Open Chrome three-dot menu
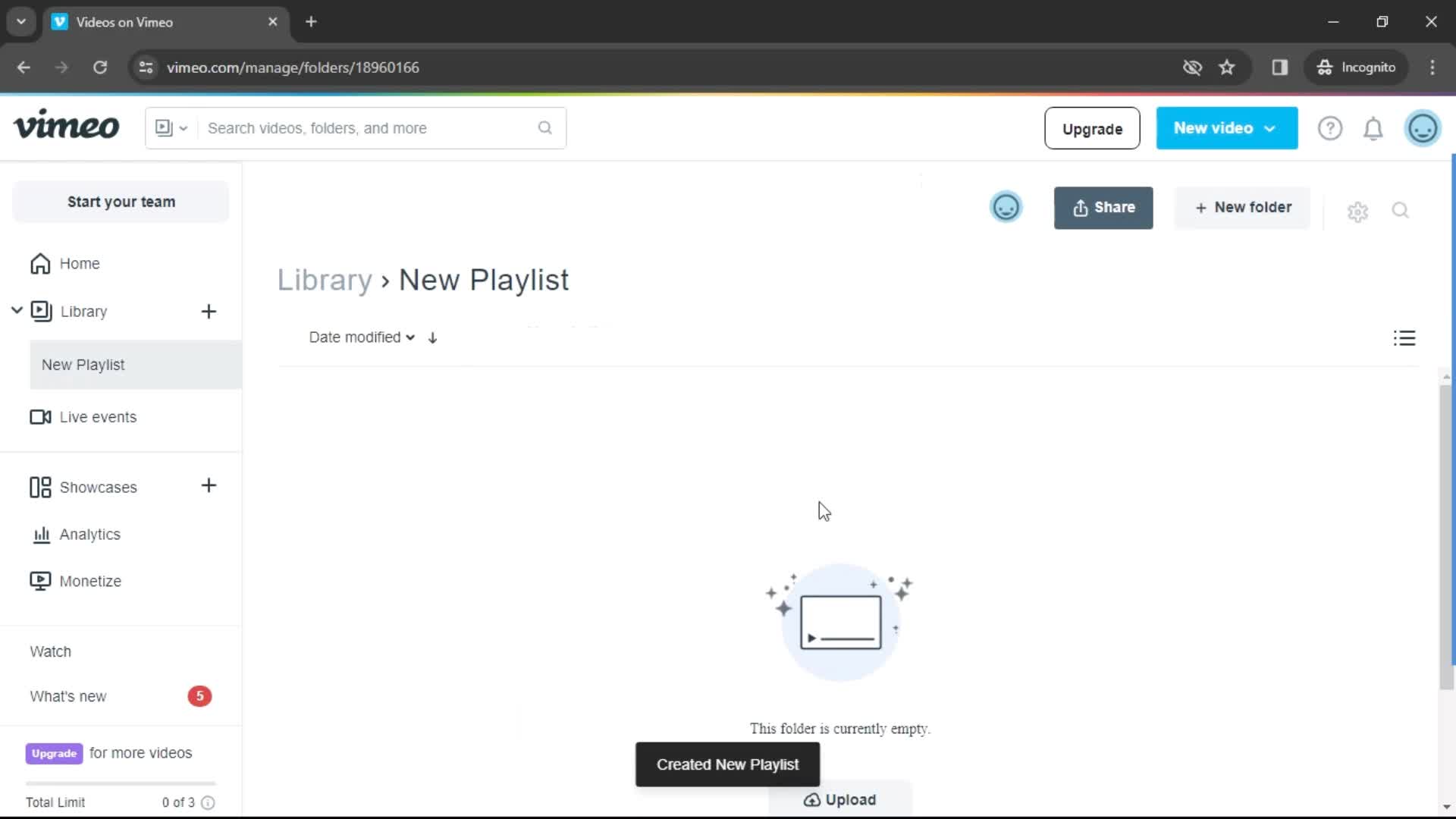The image size is (1456, 819). click(x=1432, y=67)
